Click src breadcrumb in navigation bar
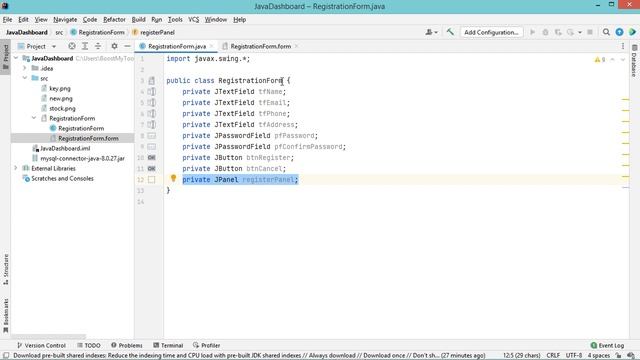This screenshot has width=640, height=360. point(59,32)
